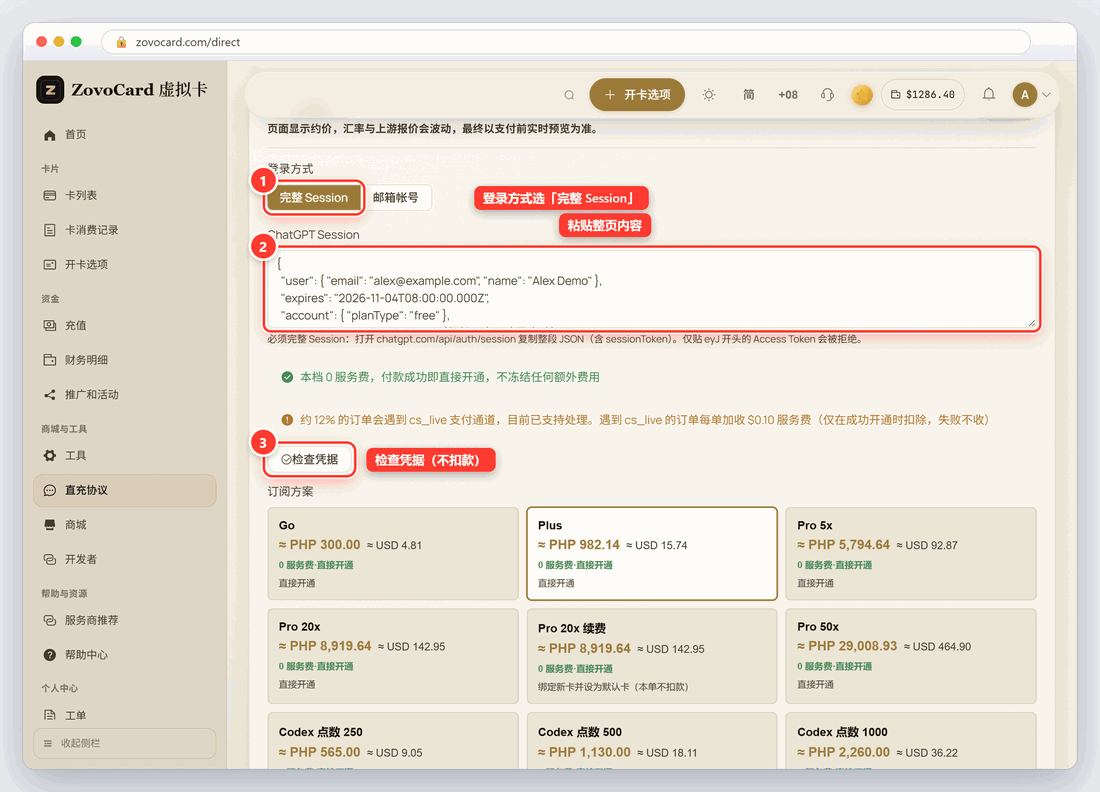1100x792 pixels.
Task: Click inside the ChatGPT Session textarea
Action: click(x=652, y=289)
